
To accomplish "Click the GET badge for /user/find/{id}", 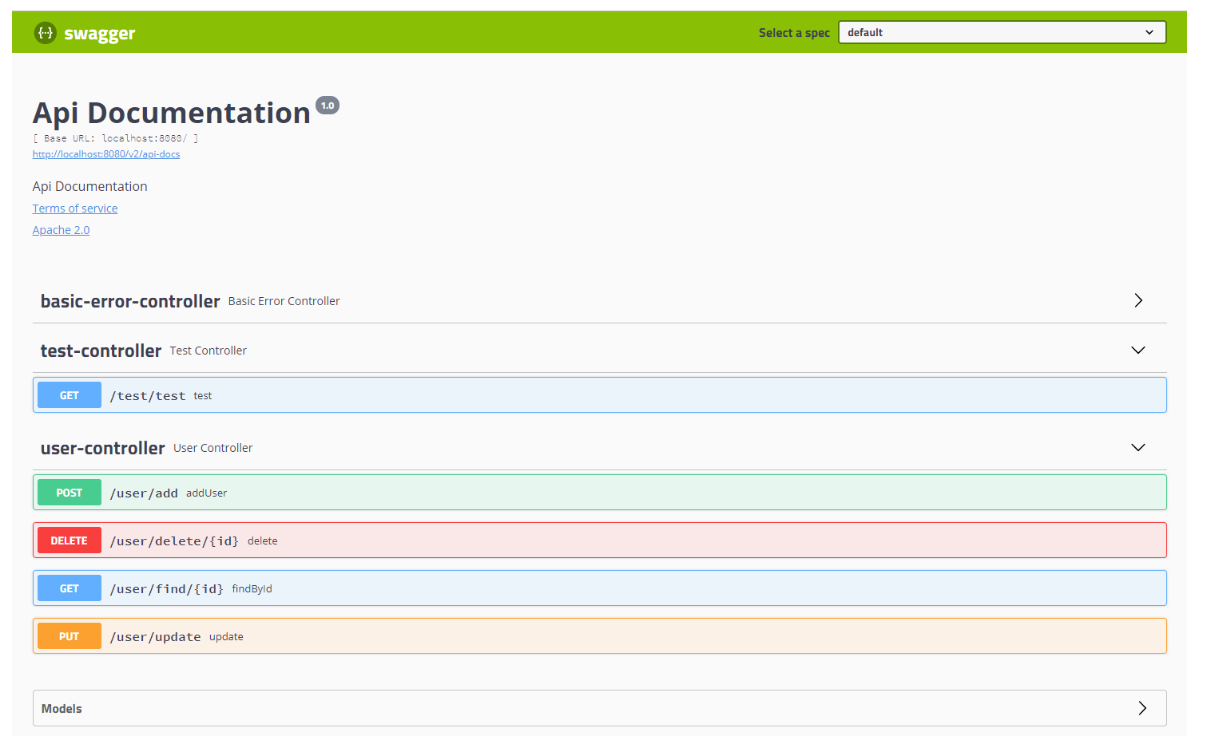I will tap(69, 588).
